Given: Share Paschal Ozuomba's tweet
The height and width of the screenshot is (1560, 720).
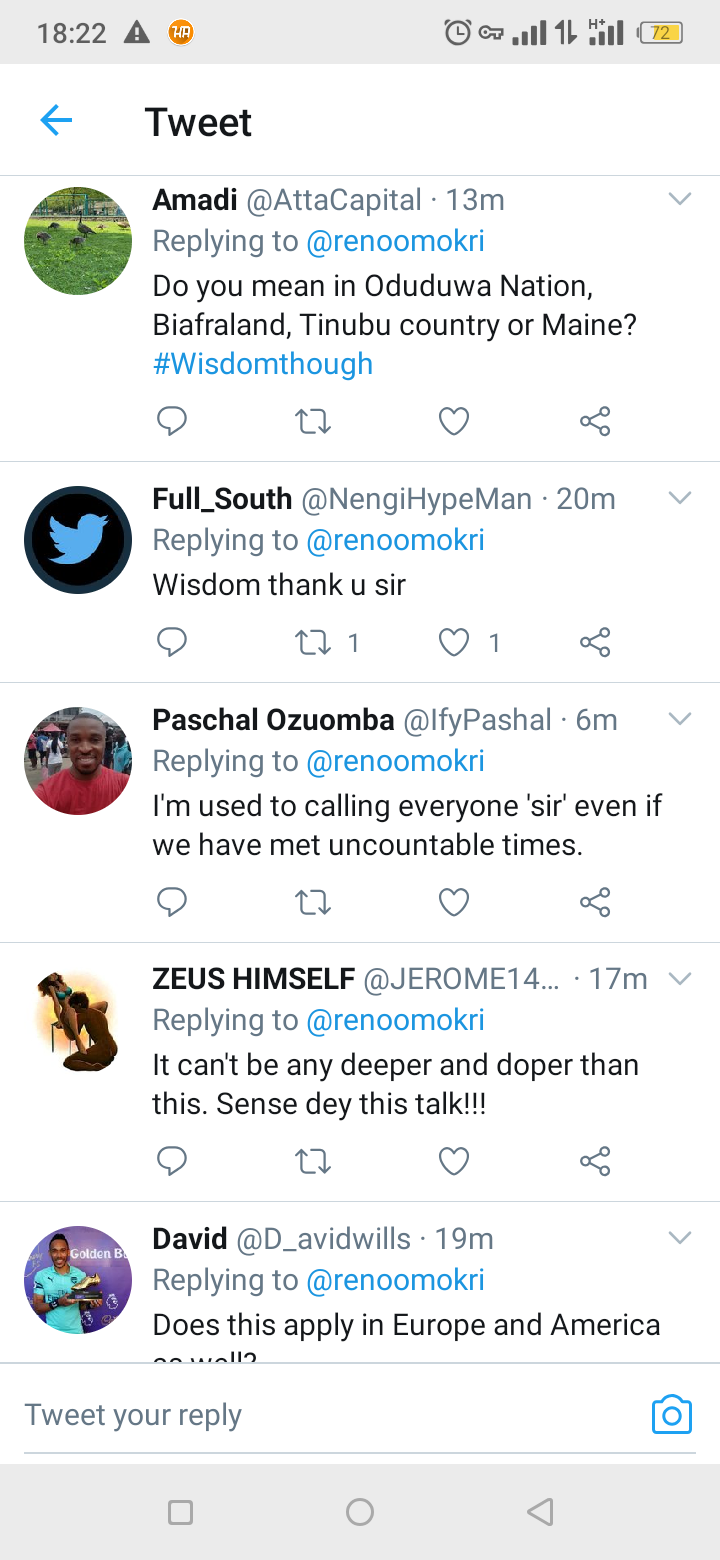Looking at the screenshot, I should pos(595,902).
